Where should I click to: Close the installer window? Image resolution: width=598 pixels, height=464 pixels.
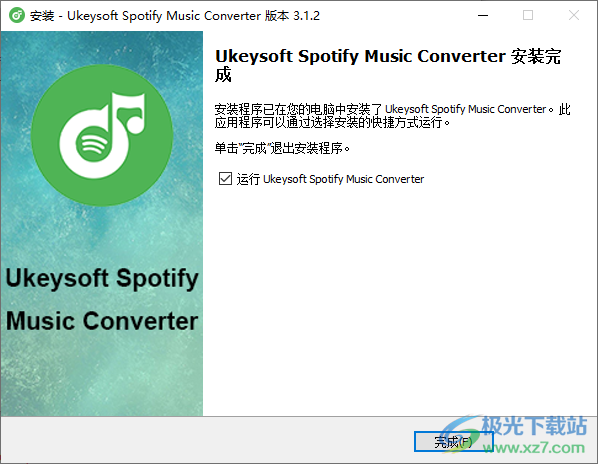(x=574, y=16)
